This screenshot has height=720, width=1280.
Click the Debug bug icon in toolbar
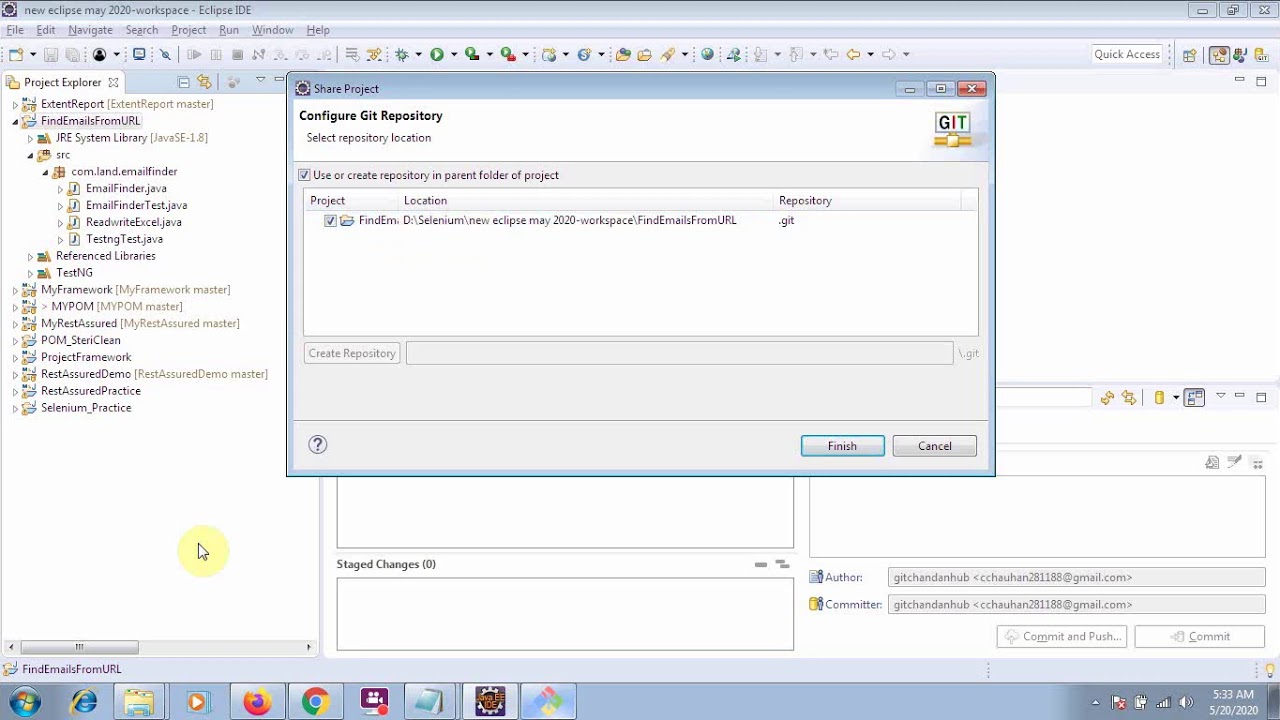coord(402,55)
